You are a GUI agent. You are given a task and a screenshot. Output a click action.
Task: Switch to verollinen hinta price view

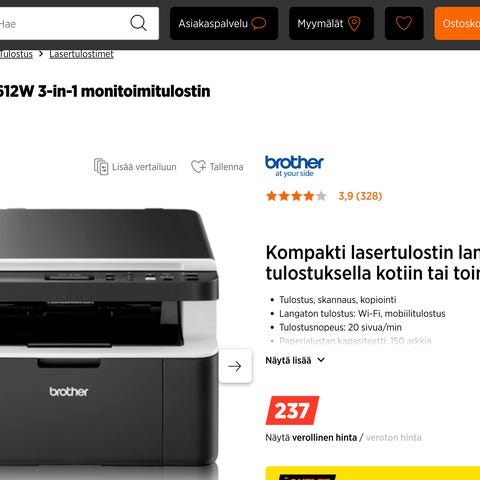pyautogui.click(x=324, y=437)
